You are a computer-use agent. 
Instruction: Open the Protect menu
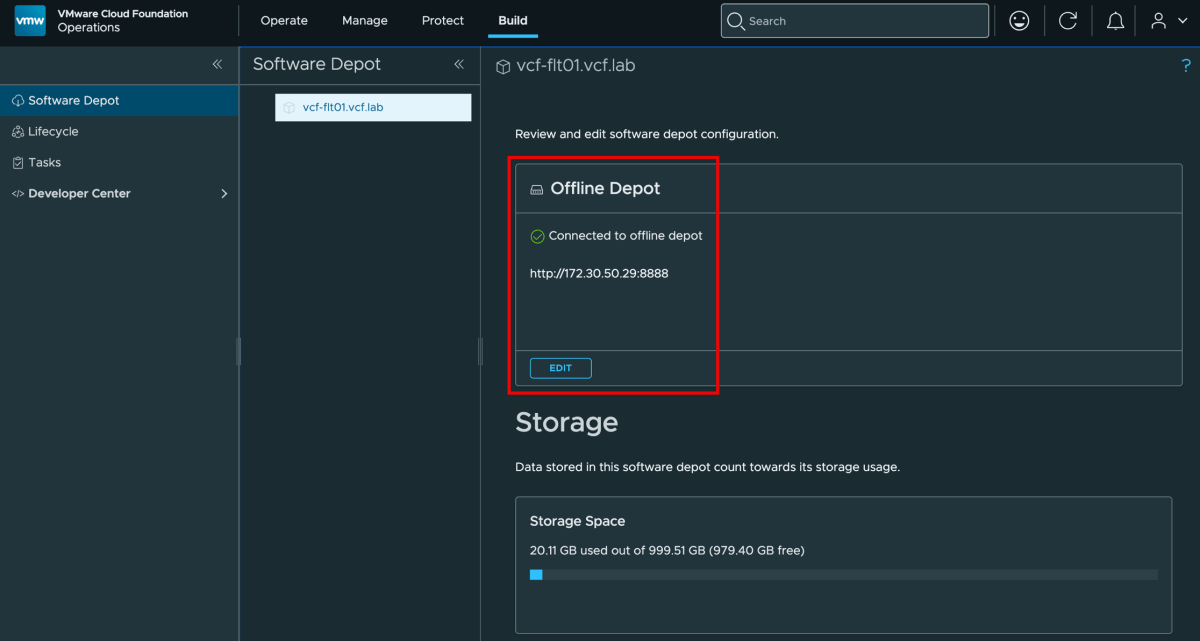point(443,21)
